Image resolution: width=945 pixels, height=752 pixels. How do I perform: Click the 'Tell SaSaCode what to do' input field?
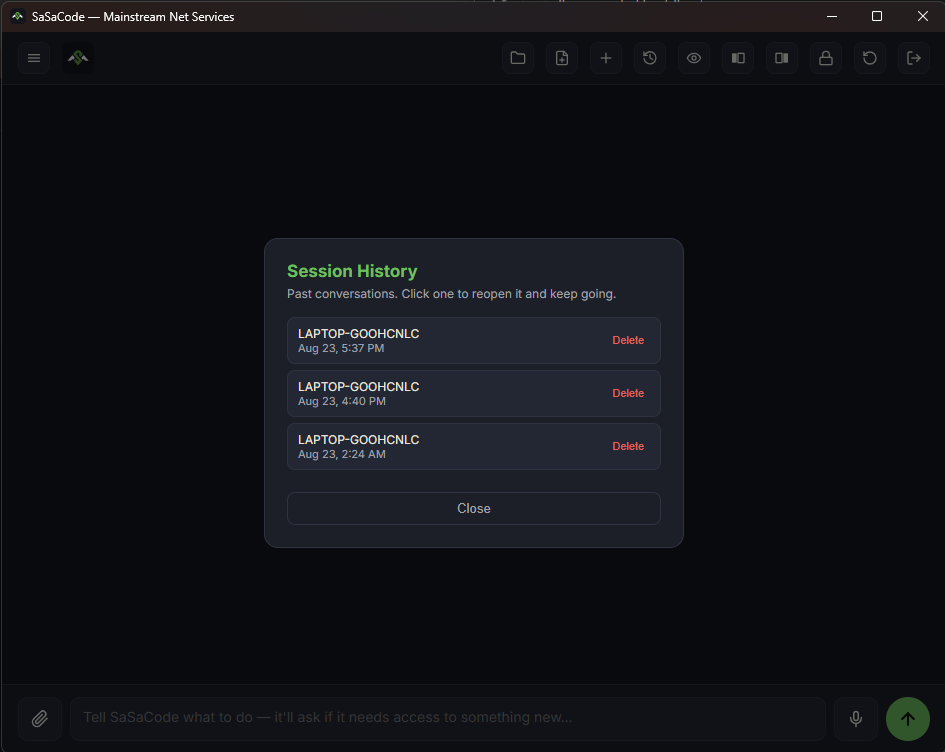point(448,718)
